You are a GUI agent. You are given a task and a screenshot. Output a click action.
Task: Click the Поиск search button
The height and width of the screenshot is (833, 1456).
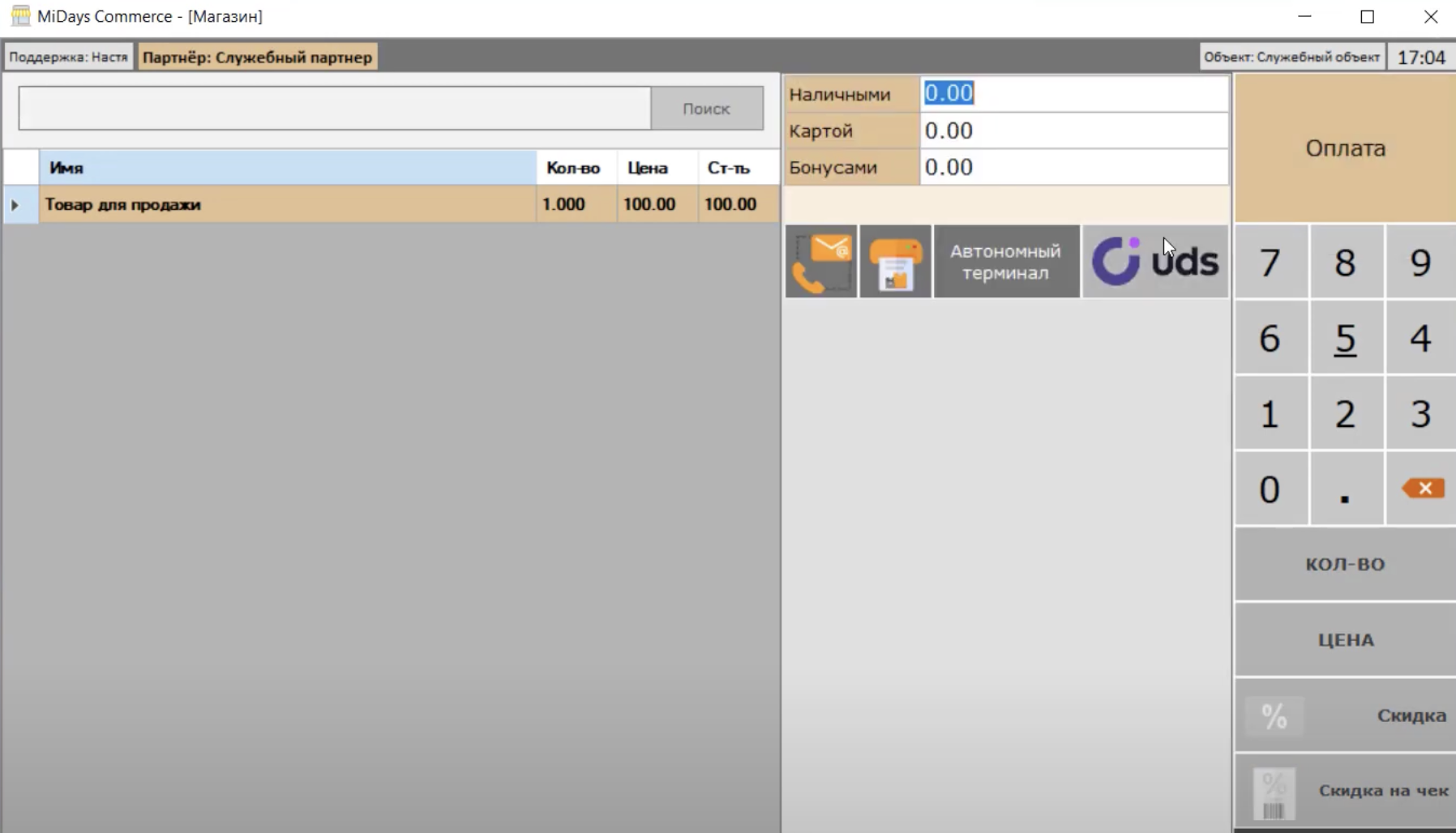(706, 108)
